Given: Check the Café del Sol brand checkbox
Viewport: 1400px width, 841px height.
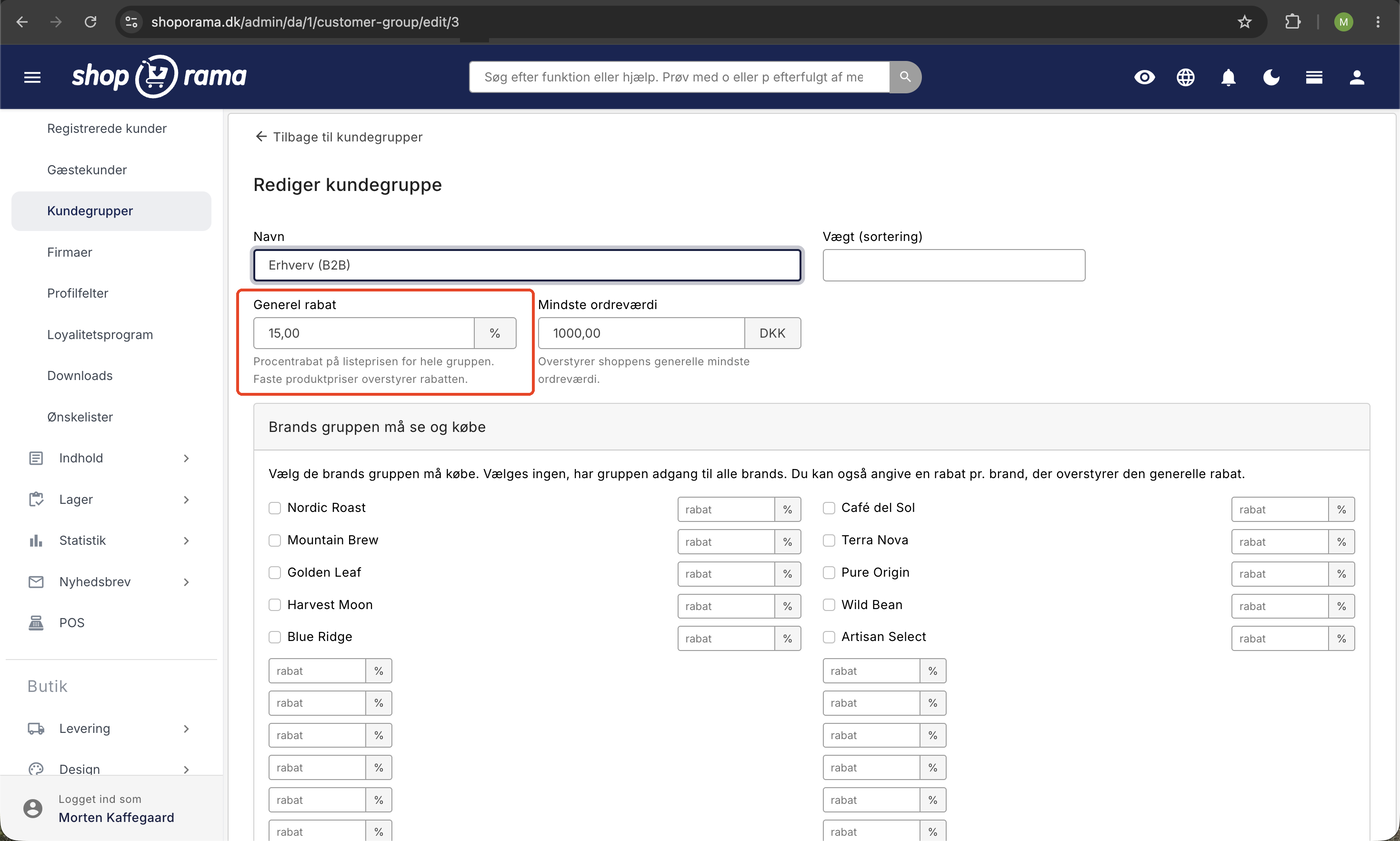Looking at the screenshot, I should 829,508.
